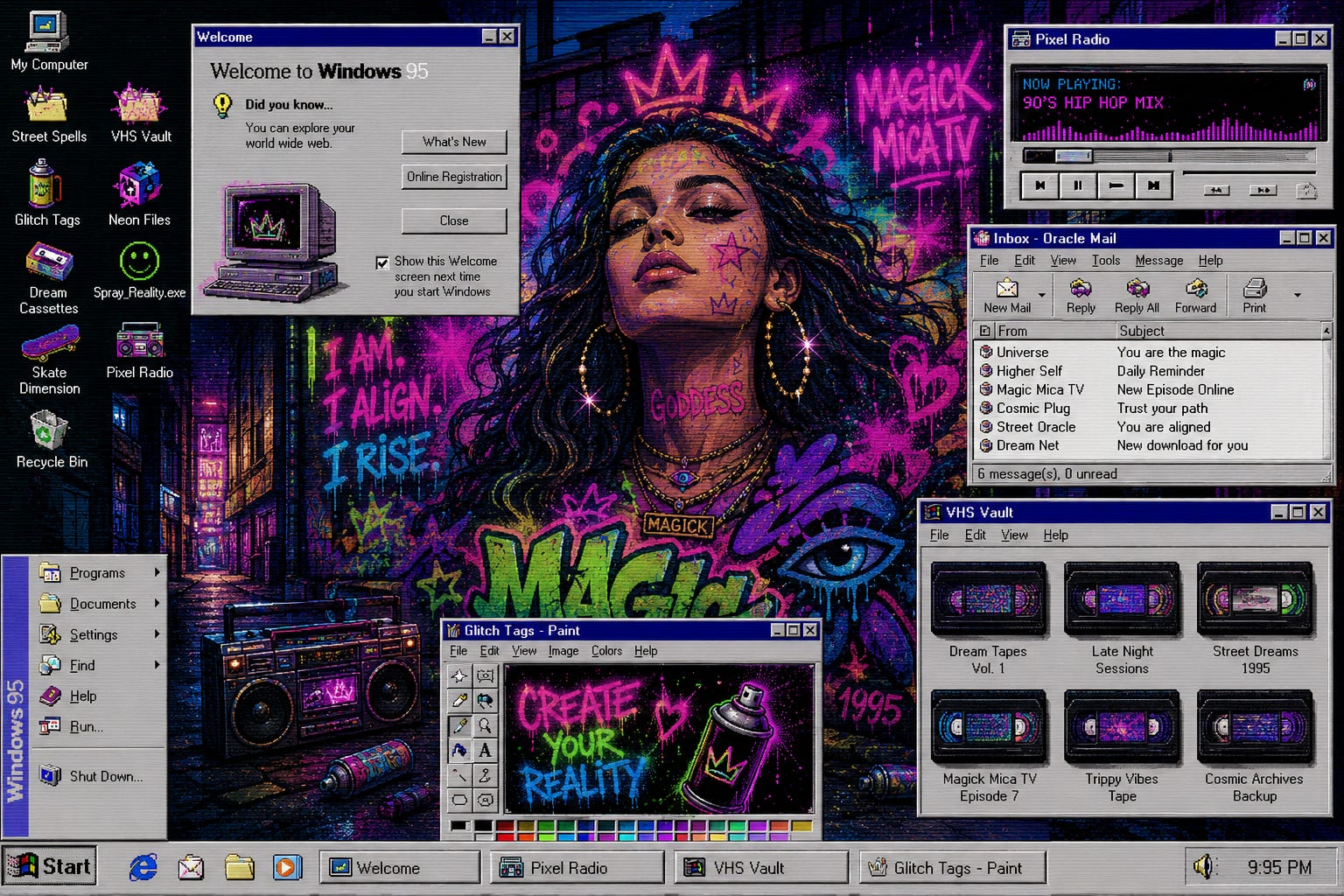Screen dimensions: 1344x896
Task: Open the dropdown arrow next to New Mail
Action: tap(1042, 295)
